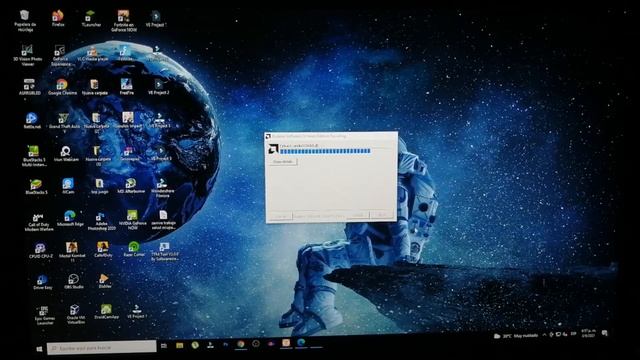
Task: Focus the taskbar search box
Action: point(101,348)
